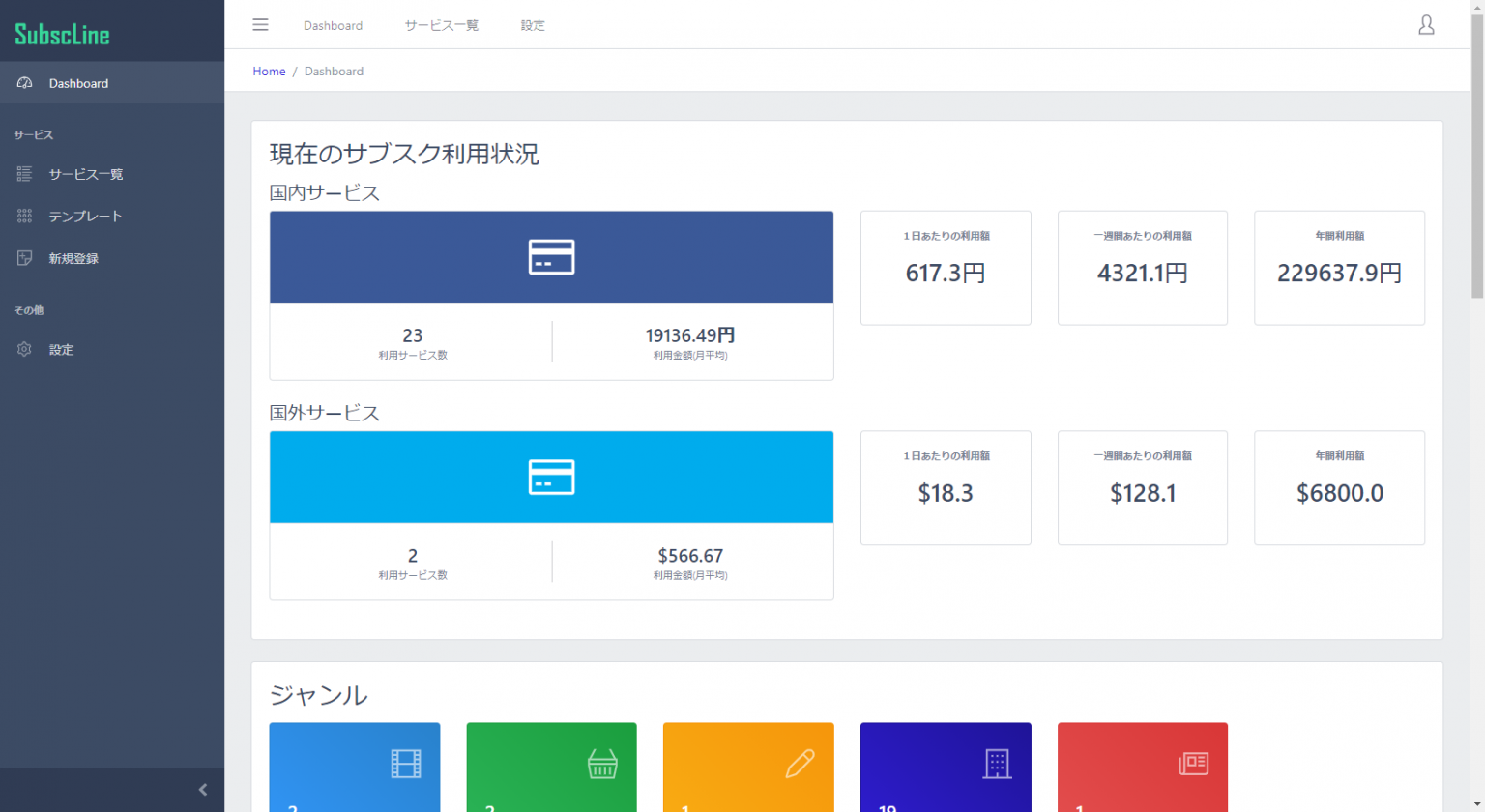This screenshot has height=812, width=1485.
Task: Follow the Home breadcrumb link
Action: click(x=269, y=72)
